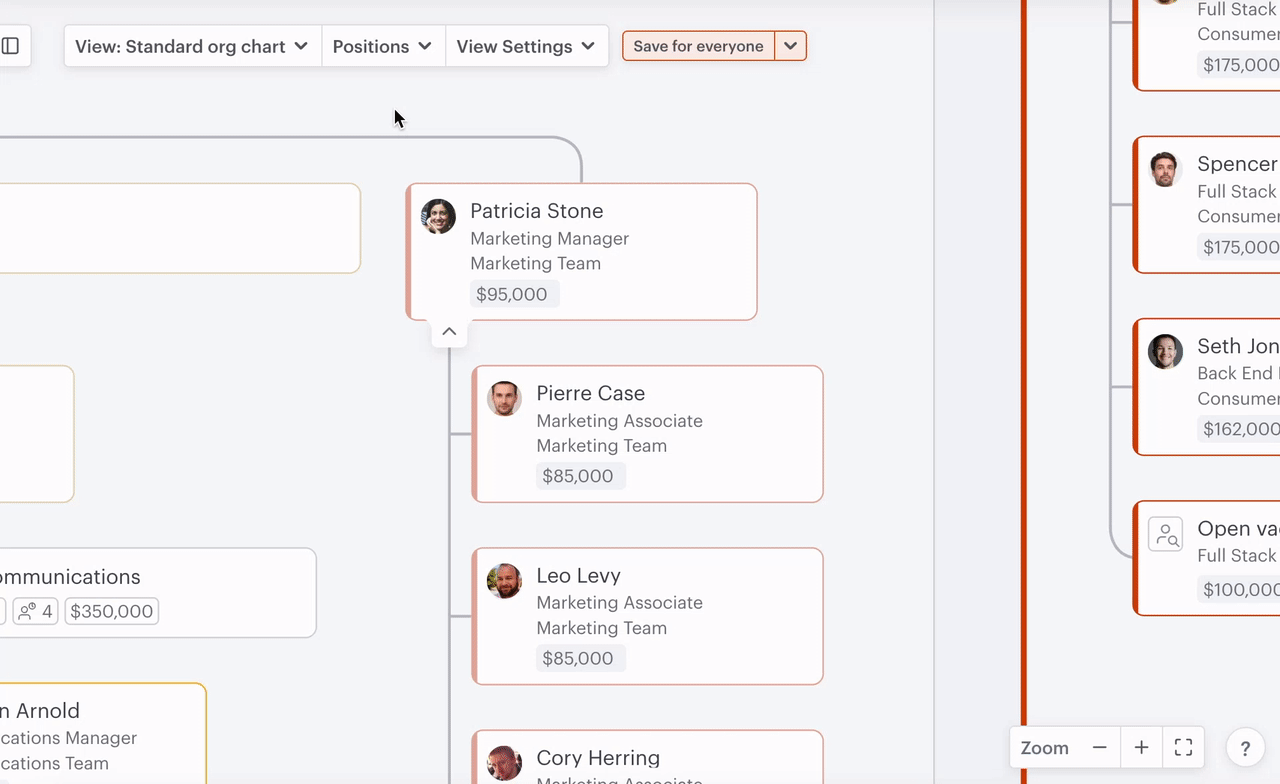The height and width of the screenshot is (784, 1280).
Task: Click the headcount icon showing 4
Action: point(35,611)
